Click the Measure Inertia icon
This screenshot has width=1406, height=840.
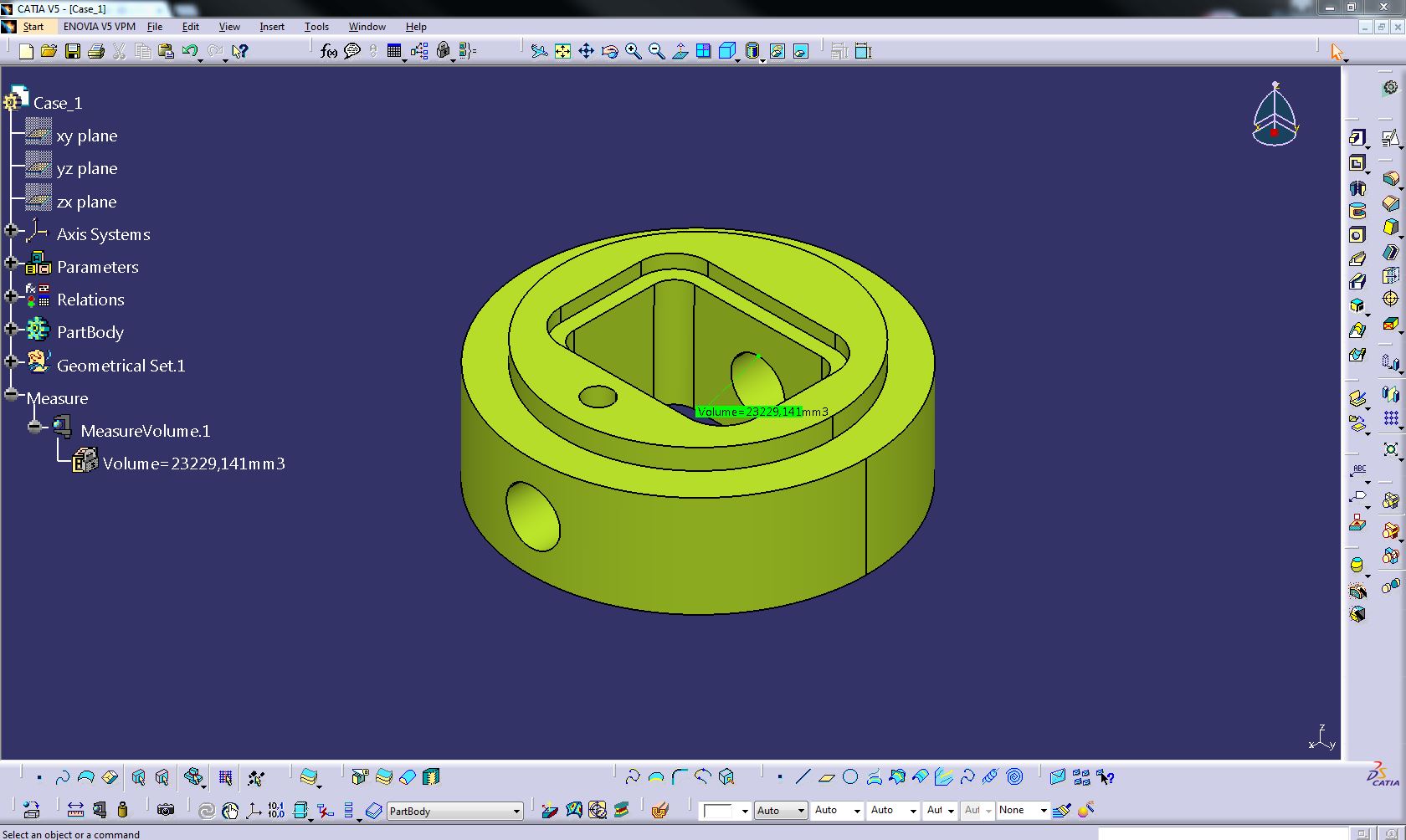123,810
